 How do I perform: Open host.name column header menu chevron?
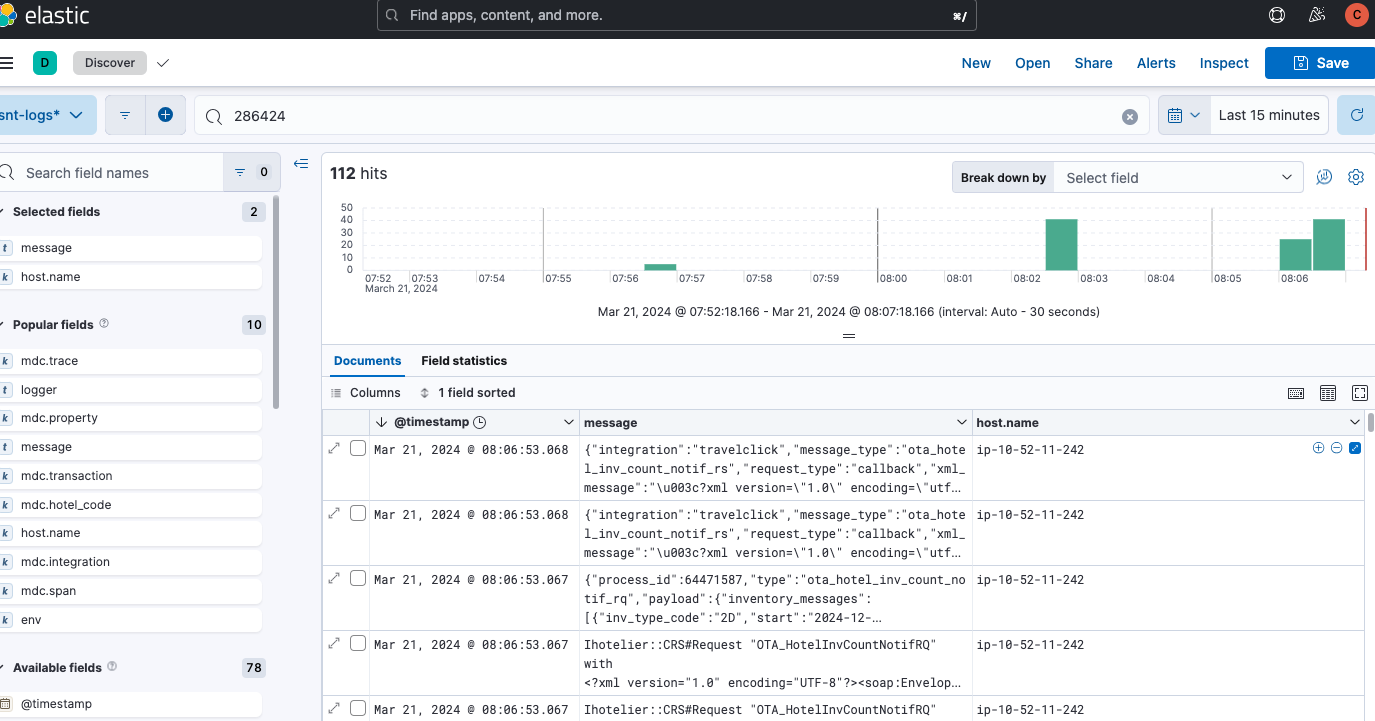[1355, 422]
